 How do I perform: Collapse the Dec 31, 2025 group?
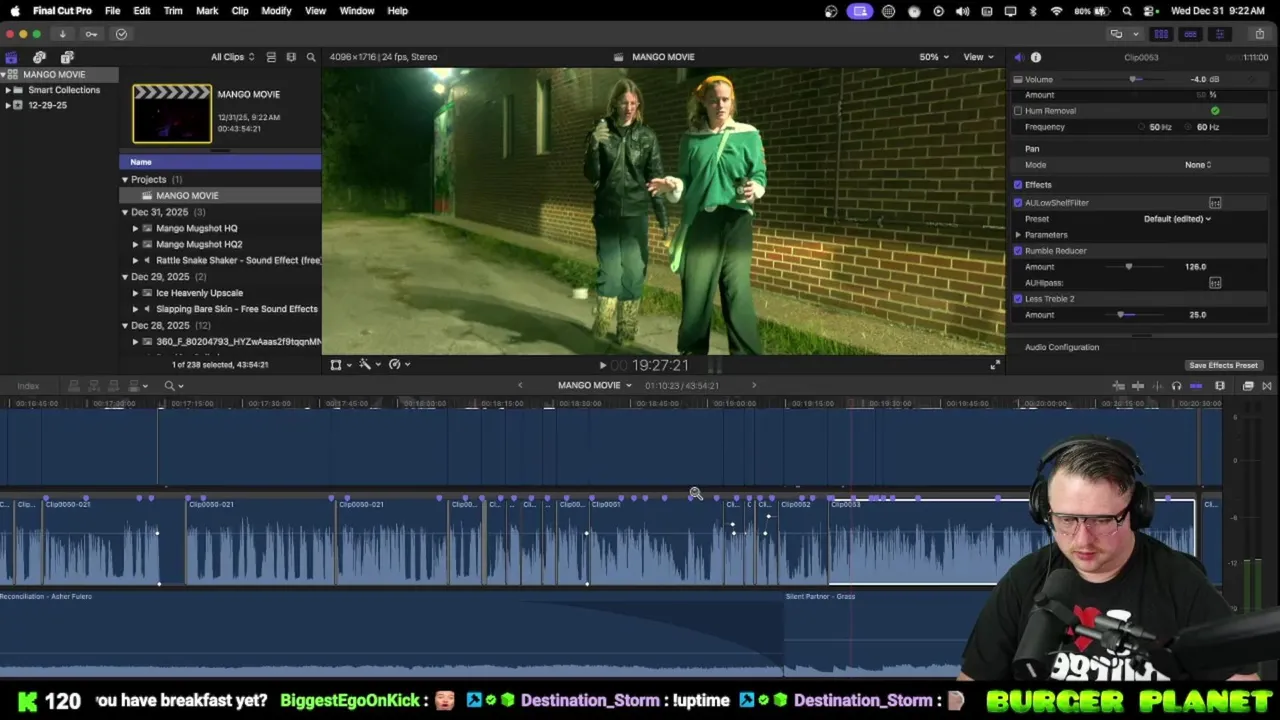[125, 212]
